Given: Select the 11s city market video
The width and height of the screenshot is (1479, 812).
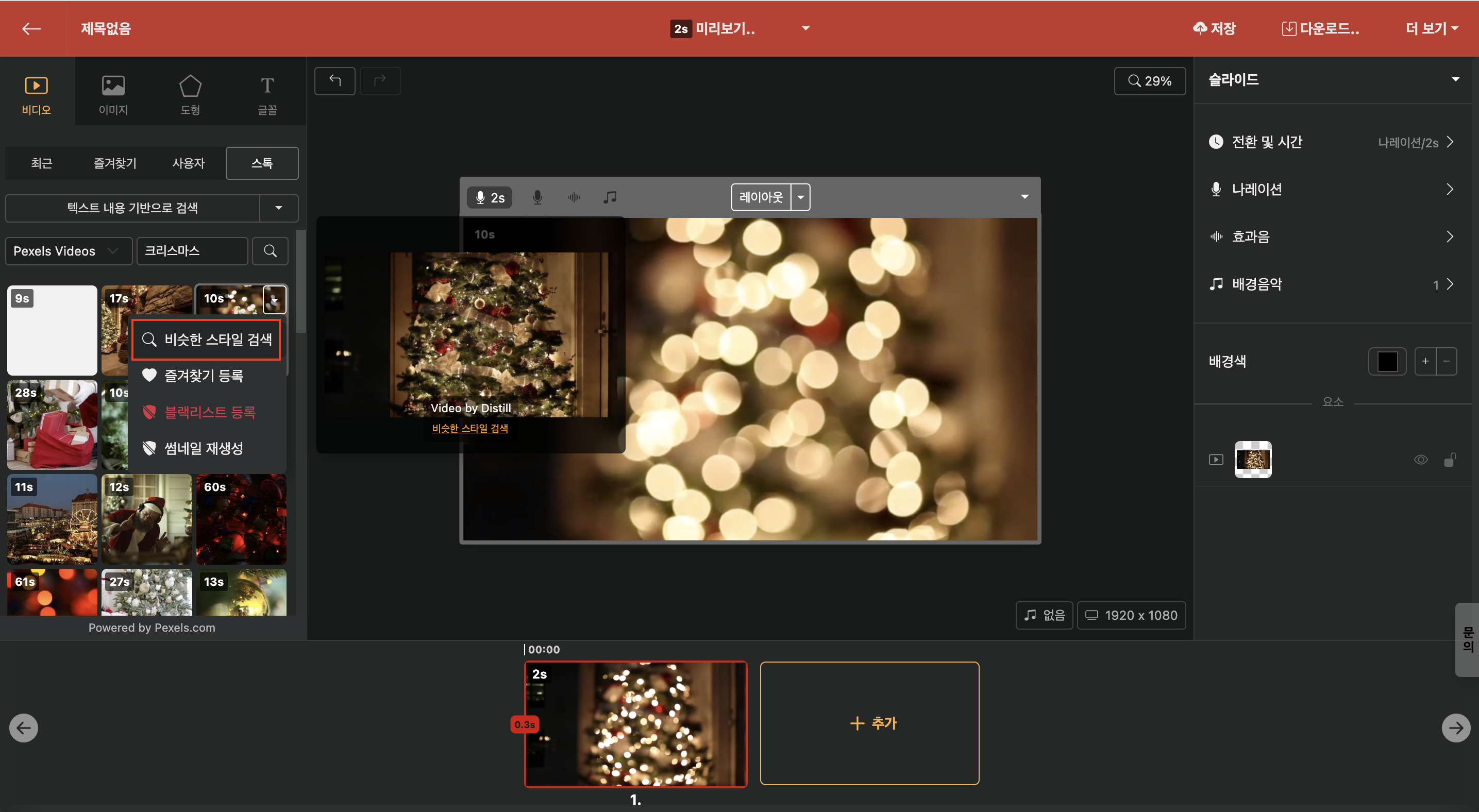Looking at the screenshot, I should 52,519.
